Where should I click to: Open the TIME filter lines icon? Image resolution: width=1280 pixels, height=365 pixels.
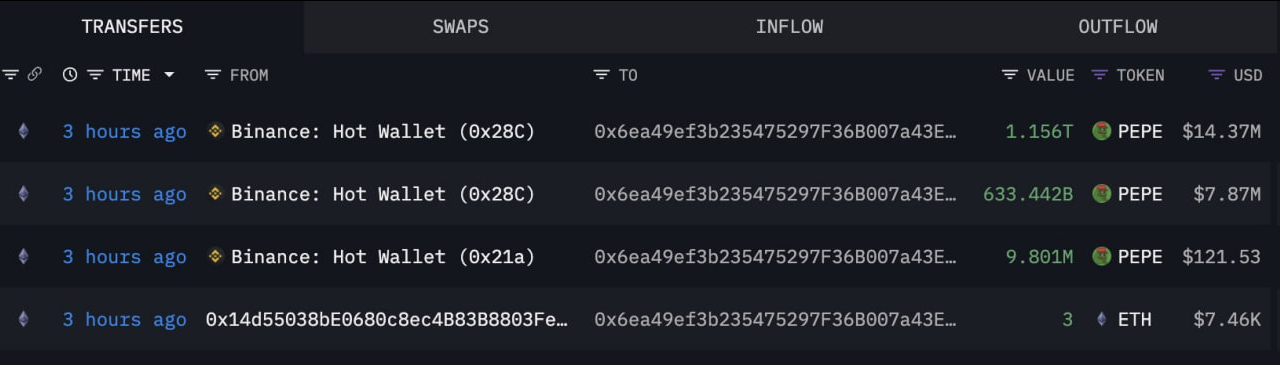(96, 75)
